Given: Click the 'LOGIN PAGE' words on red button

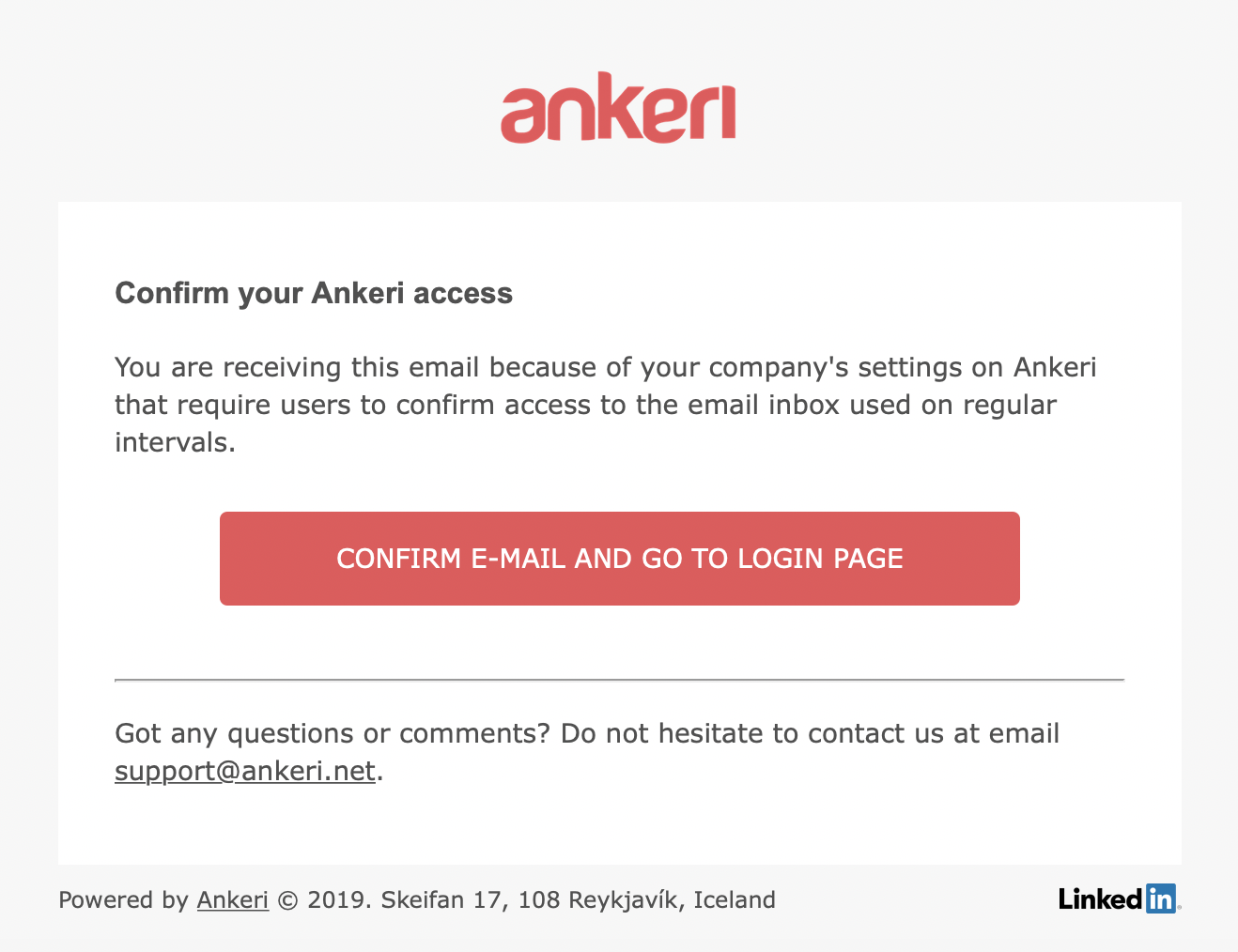Looking at the screenshot, I should click(820, 559).
